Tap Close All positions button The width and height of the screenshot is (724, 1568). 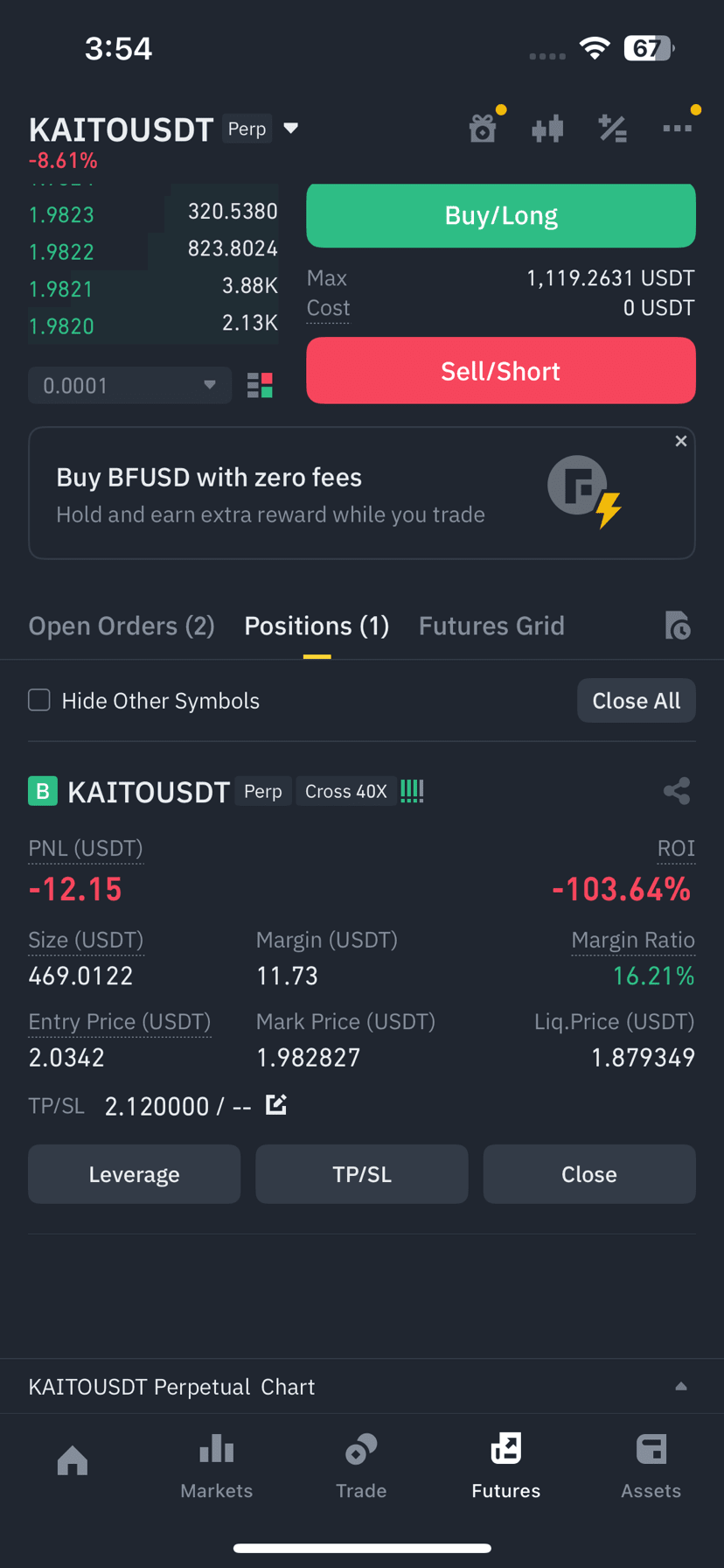pos(637,700)
